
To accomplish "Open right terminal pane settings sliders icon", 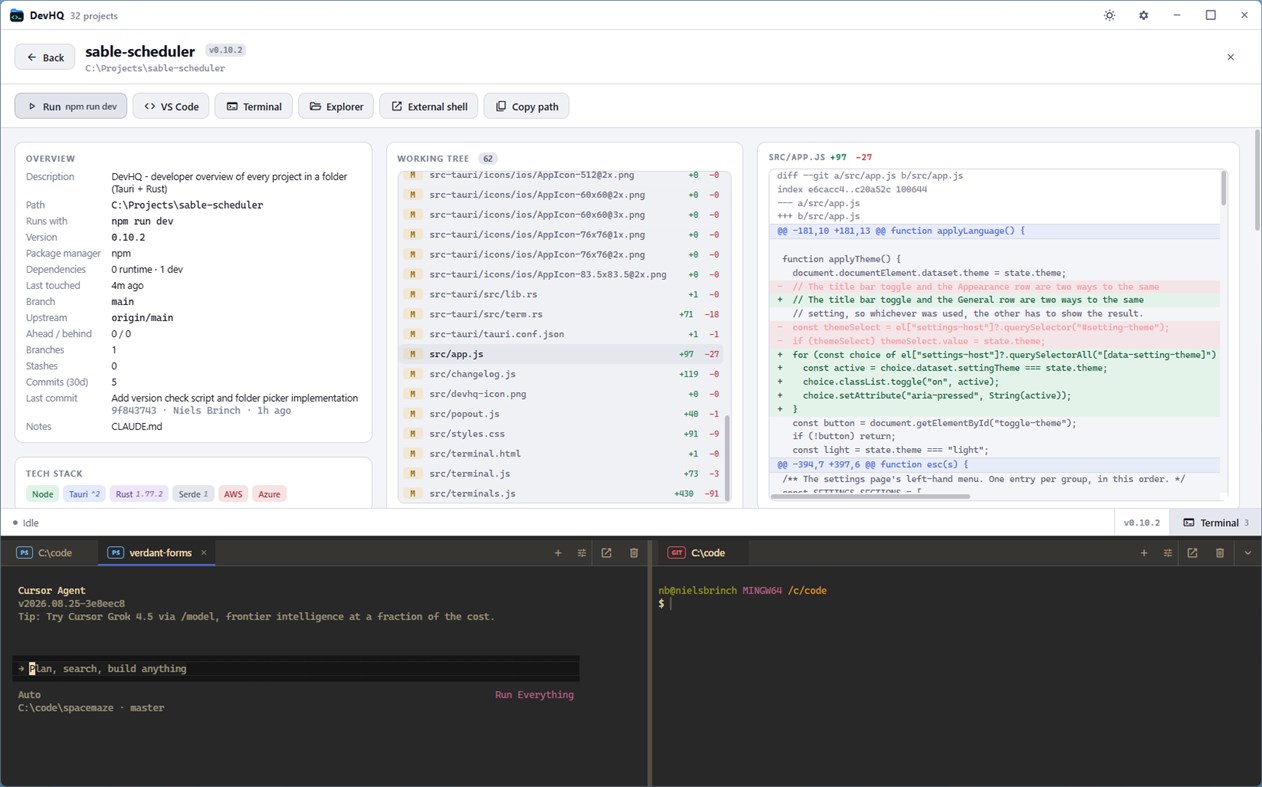I will (x=1168, y=553).
